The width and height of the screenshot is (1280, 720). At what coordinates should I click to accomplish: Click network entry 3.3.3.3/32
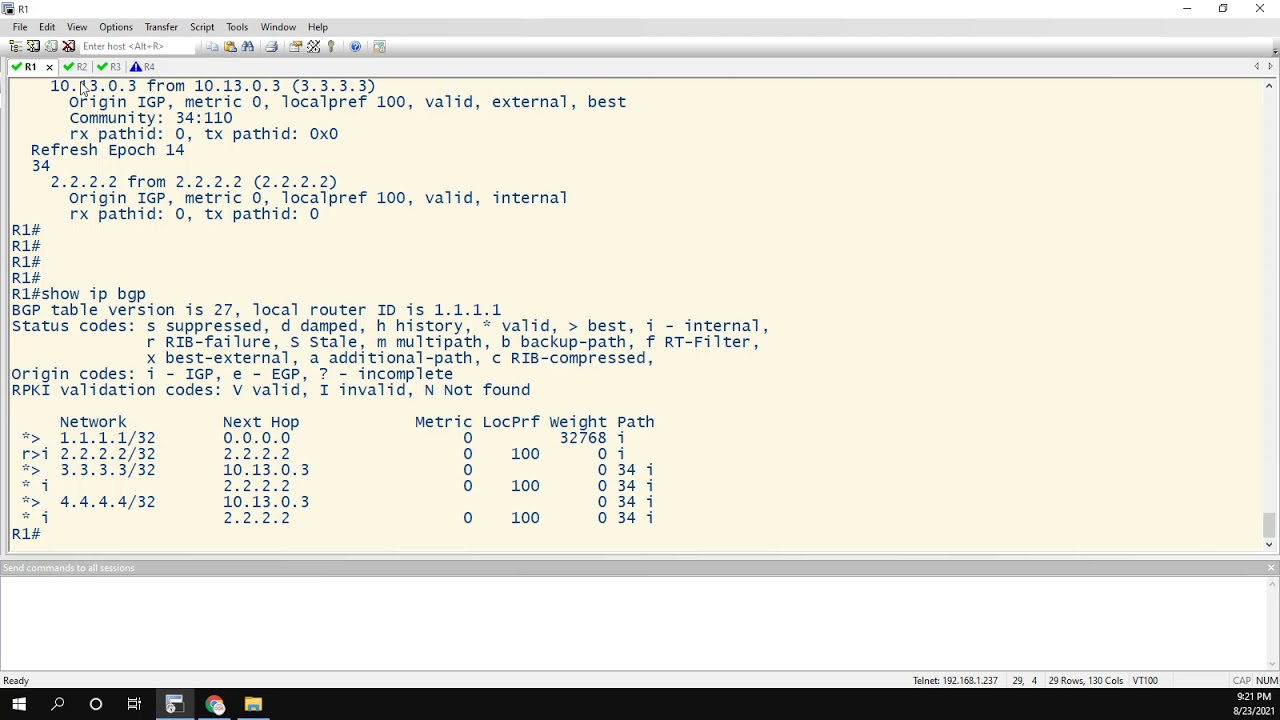(107, 470)
